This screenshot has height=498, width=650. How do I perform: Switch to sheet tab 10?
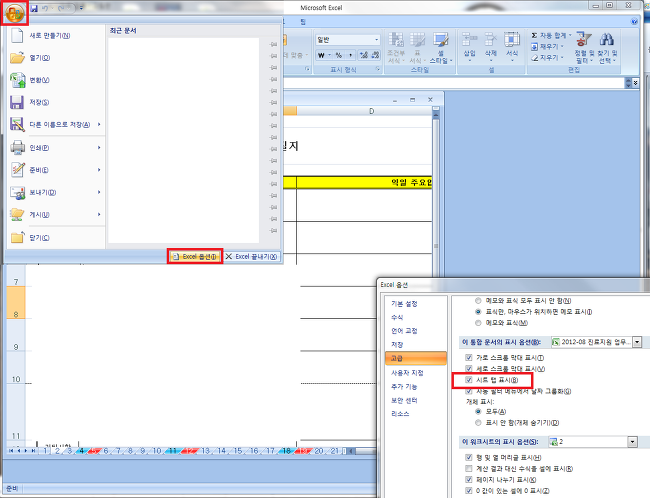(x=157, y=451)
